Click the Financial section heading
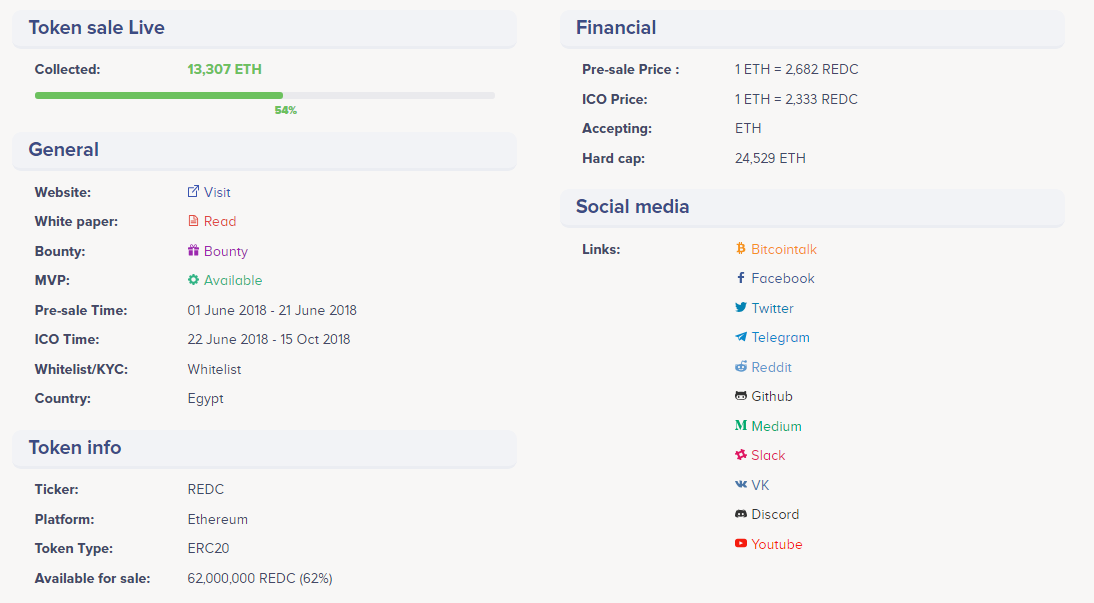 click(616, 27)
